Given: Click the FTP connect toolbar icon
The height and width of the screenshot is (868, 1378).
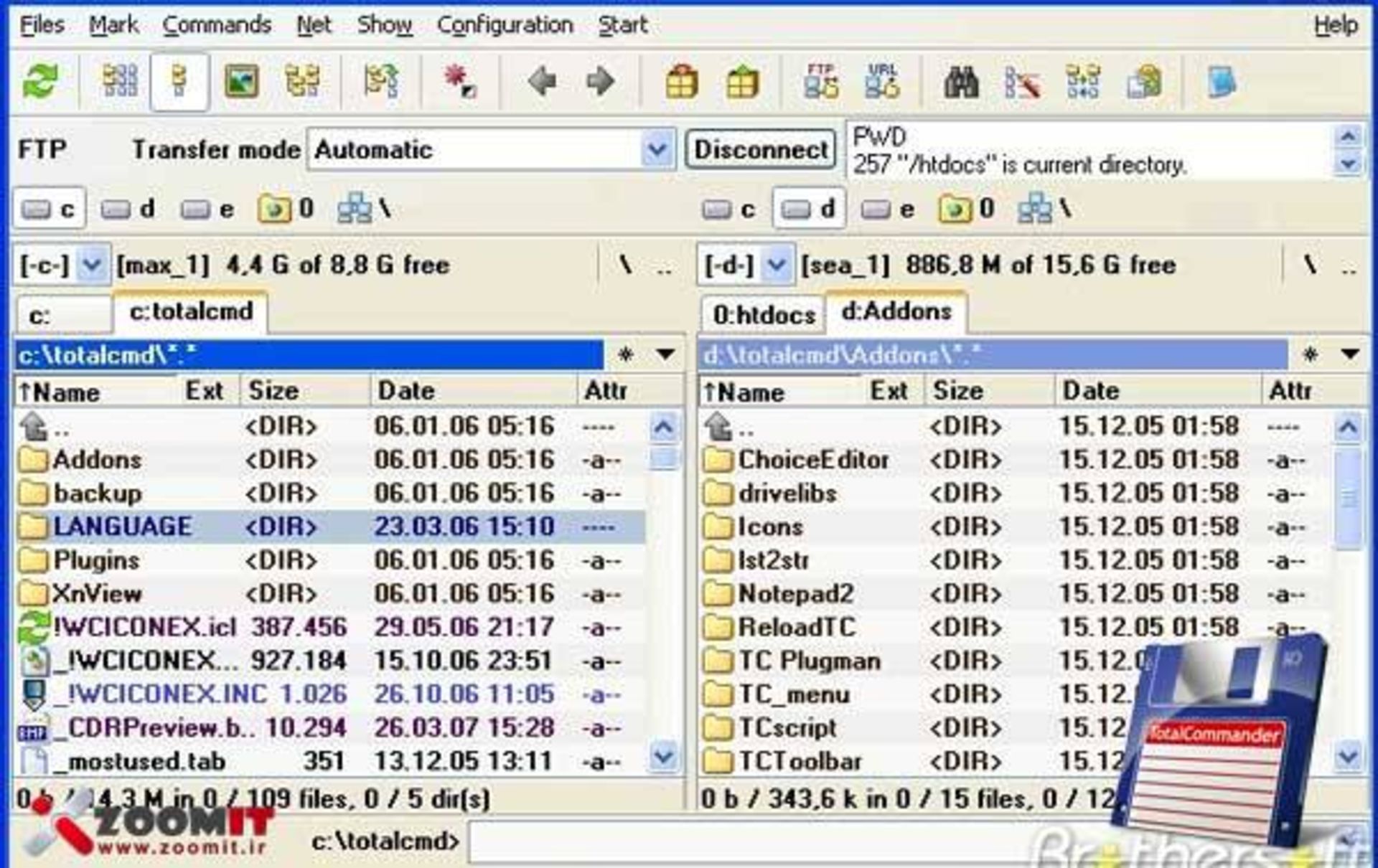Looking at the screenshot, I should point(821,82).
